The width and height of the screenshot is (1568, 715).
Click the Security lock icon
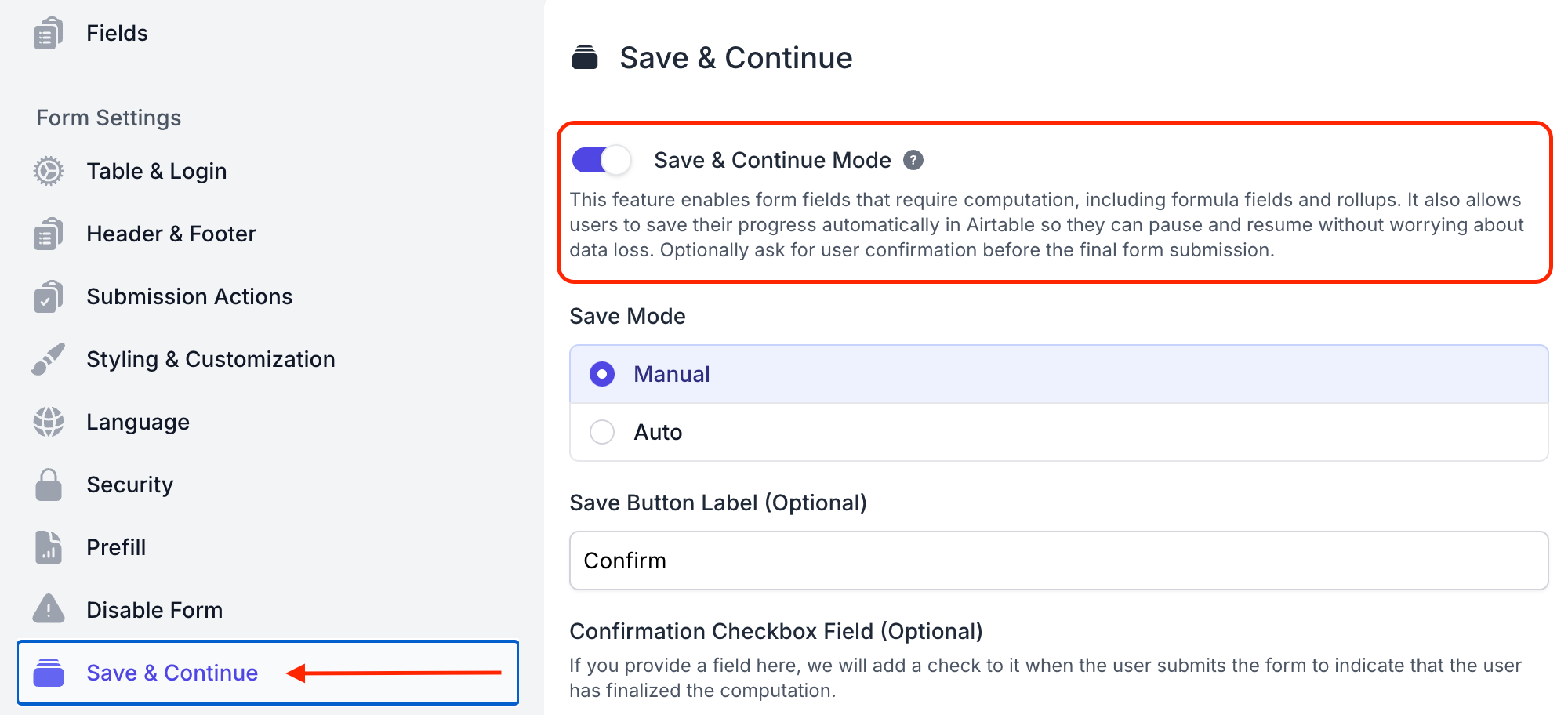tap(49, 485)
